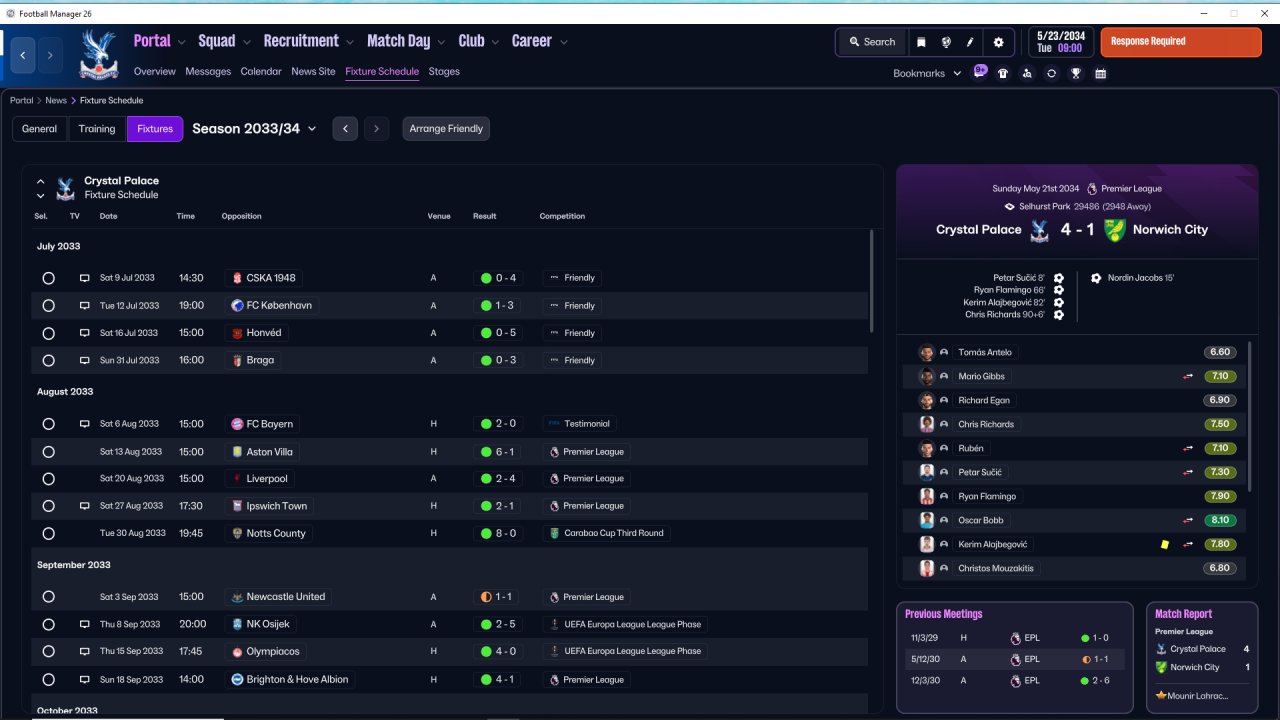Screen dimensions: 1280x720
Task: Click the 6 - 1 result against Aston Villa
Action: (496, 452)
